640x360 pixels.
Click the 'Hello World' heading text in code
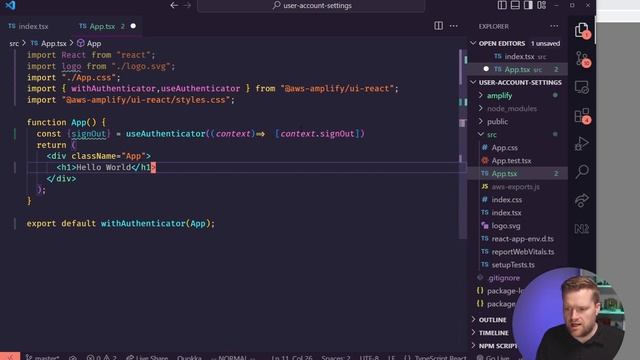104,167
